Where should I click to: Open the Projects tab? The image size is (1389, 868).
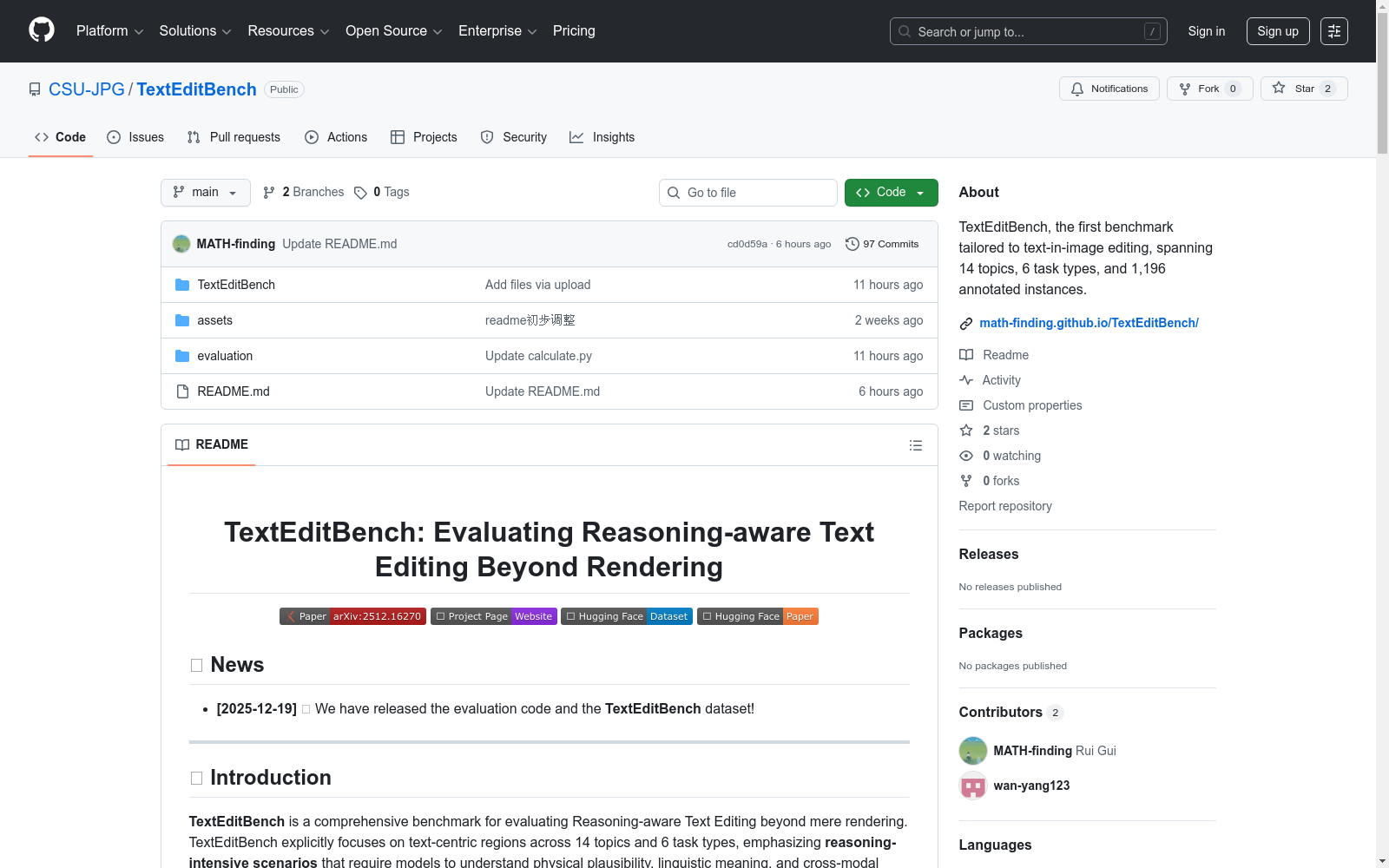[x=424, y=137]
